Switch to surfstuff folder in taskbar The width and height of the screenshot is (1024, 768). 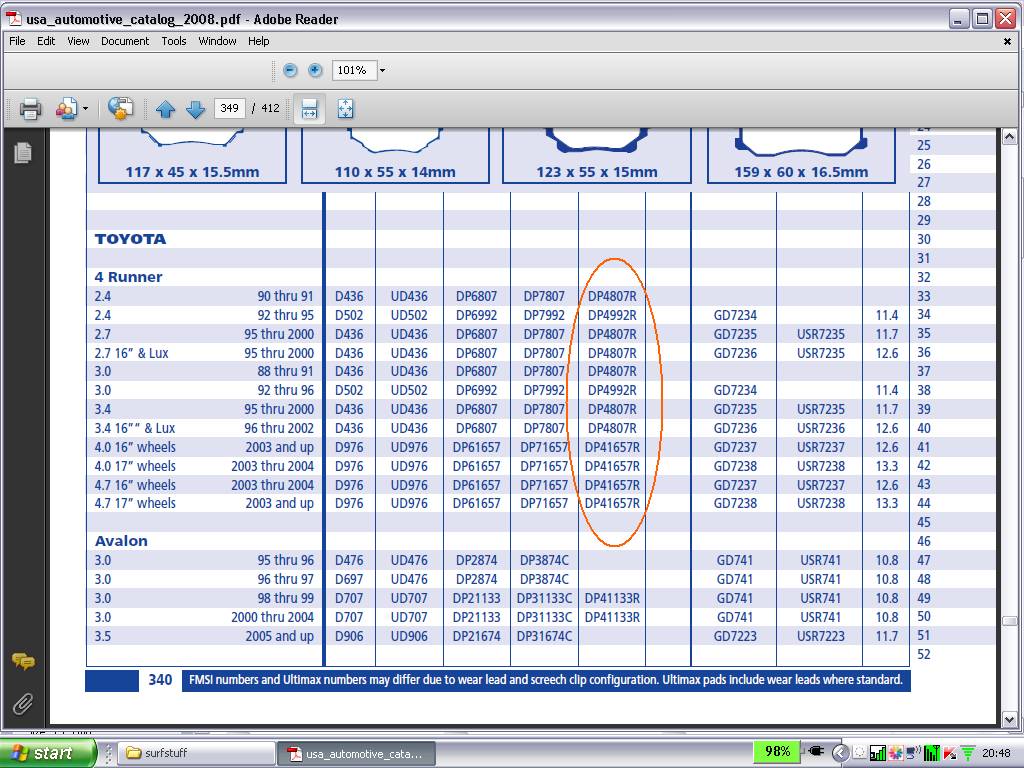pos(197,753)
